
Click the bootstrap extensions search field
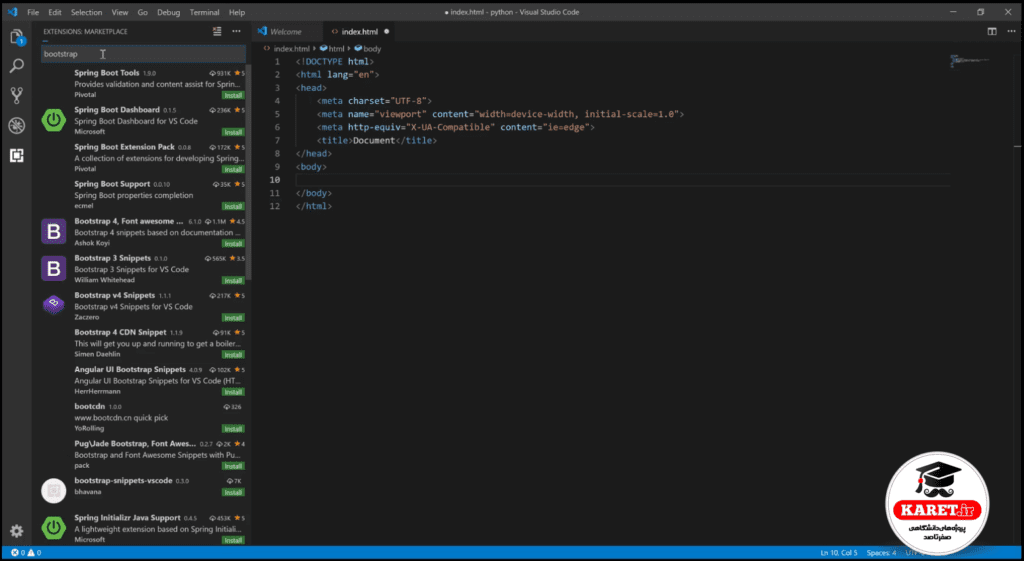click(144, 54)
